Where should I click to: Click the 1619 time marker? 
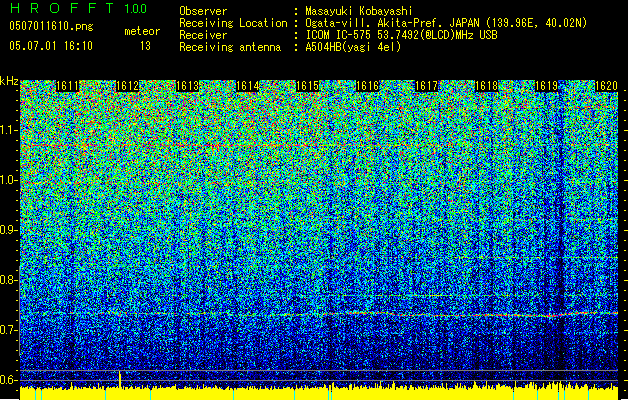[546, 86]
